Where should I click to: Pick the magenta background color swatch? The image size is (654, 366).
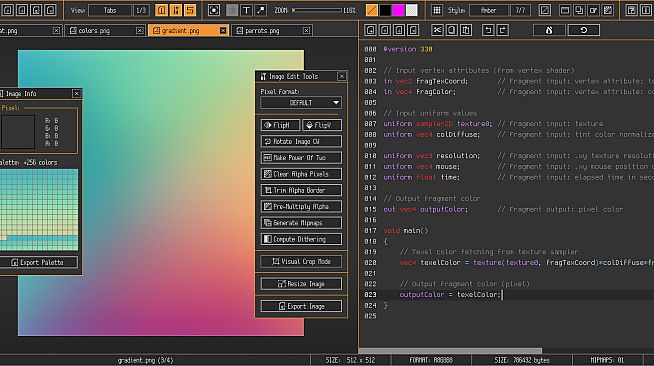point(398,10)
